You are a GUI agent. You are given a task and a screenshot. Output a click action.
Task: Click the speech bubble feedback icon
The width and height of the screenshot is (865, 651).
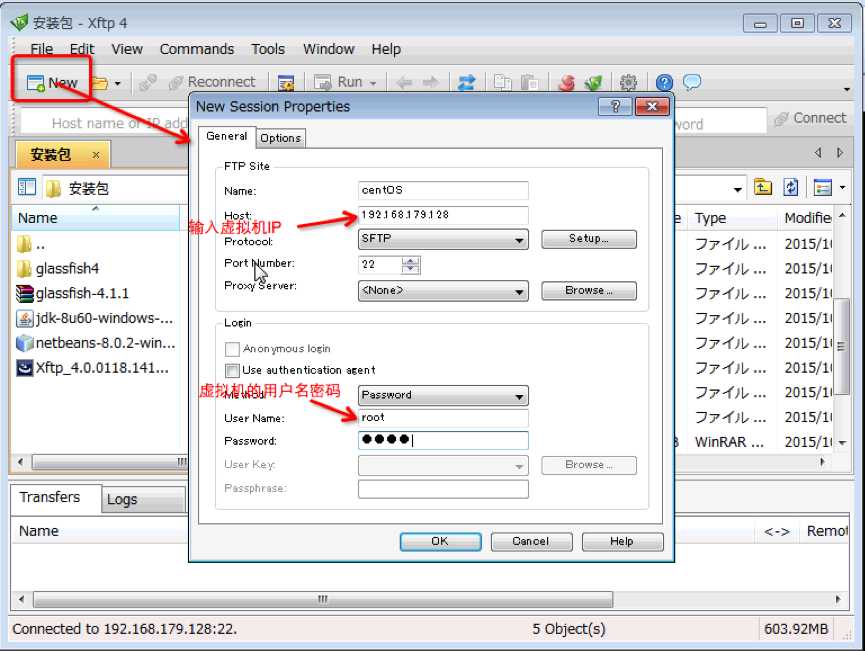[x=692, y=82]
